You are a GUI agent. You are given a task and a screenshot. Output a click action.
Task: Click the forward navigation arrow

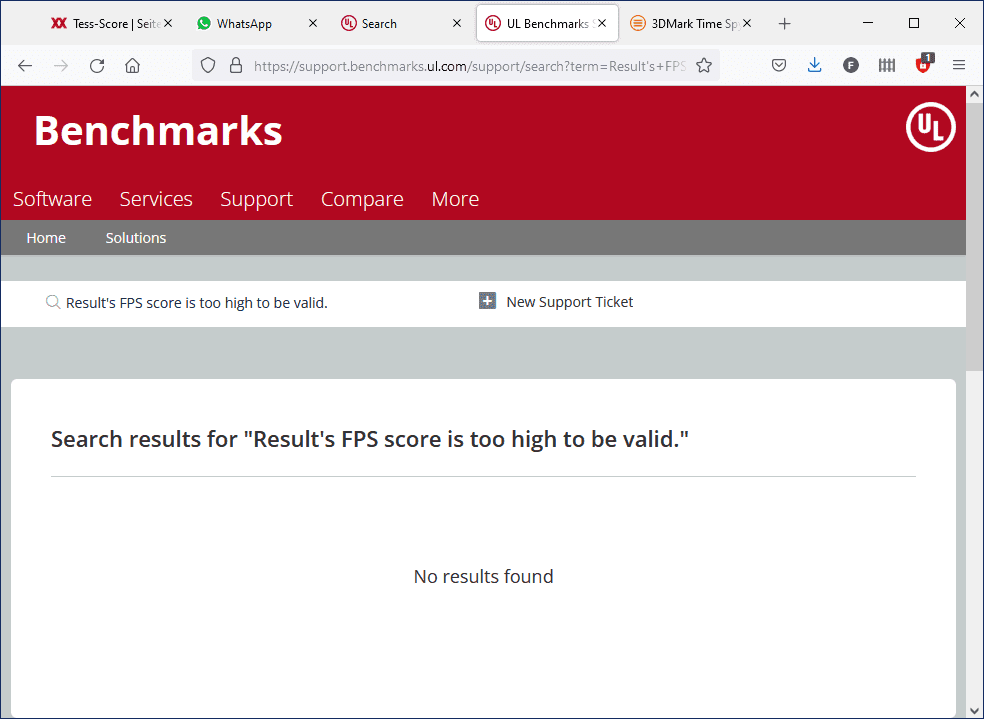tap(61, 66)
